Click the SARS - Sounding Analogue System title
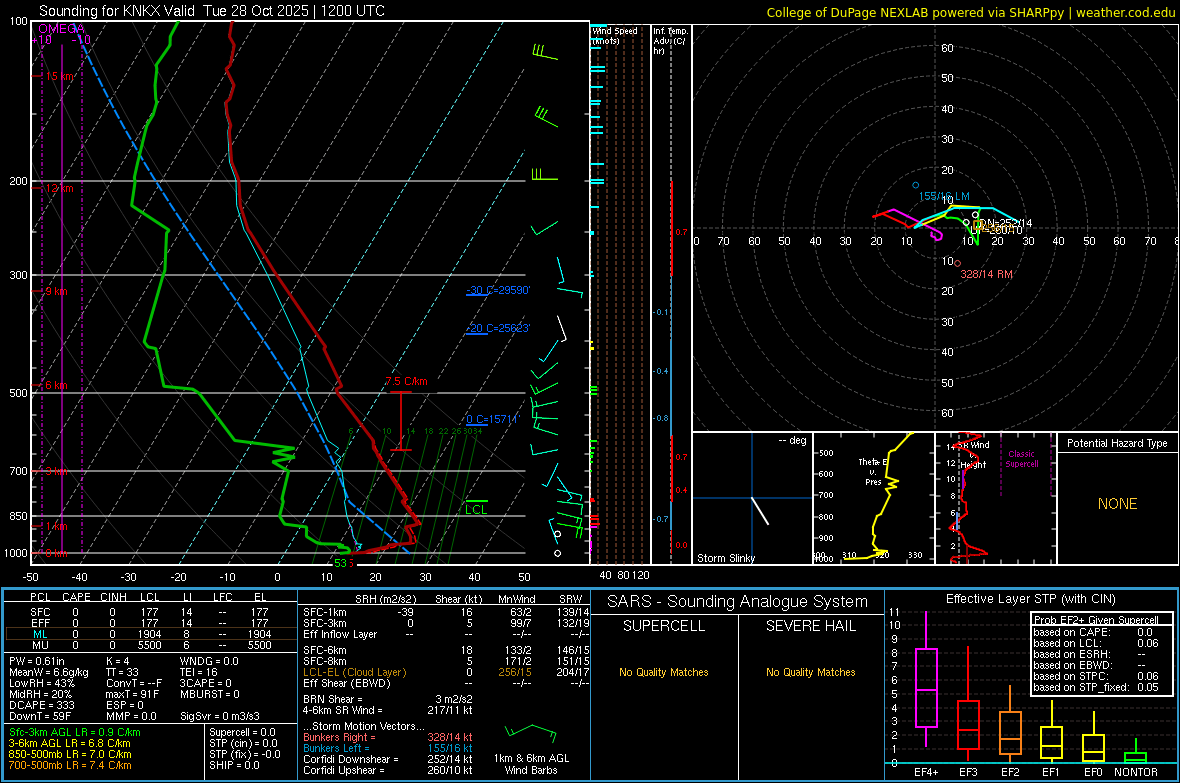1180x783 pixels. tap(738, 602)
